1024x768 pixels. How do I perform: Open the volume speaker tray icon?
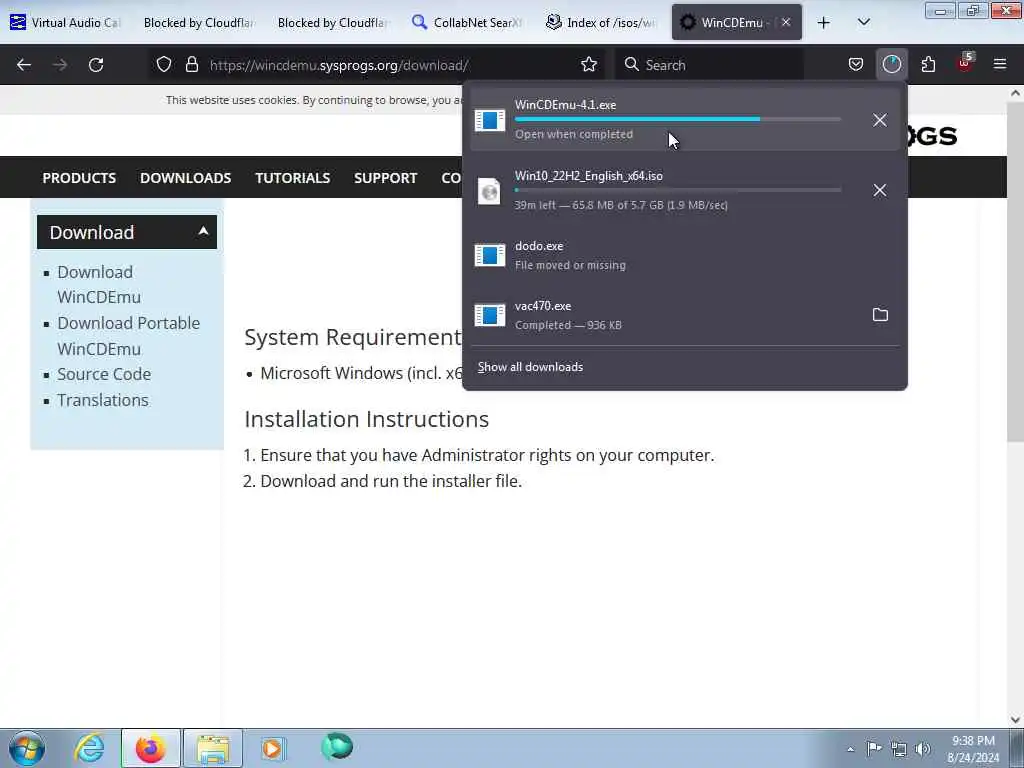[923, 749]
